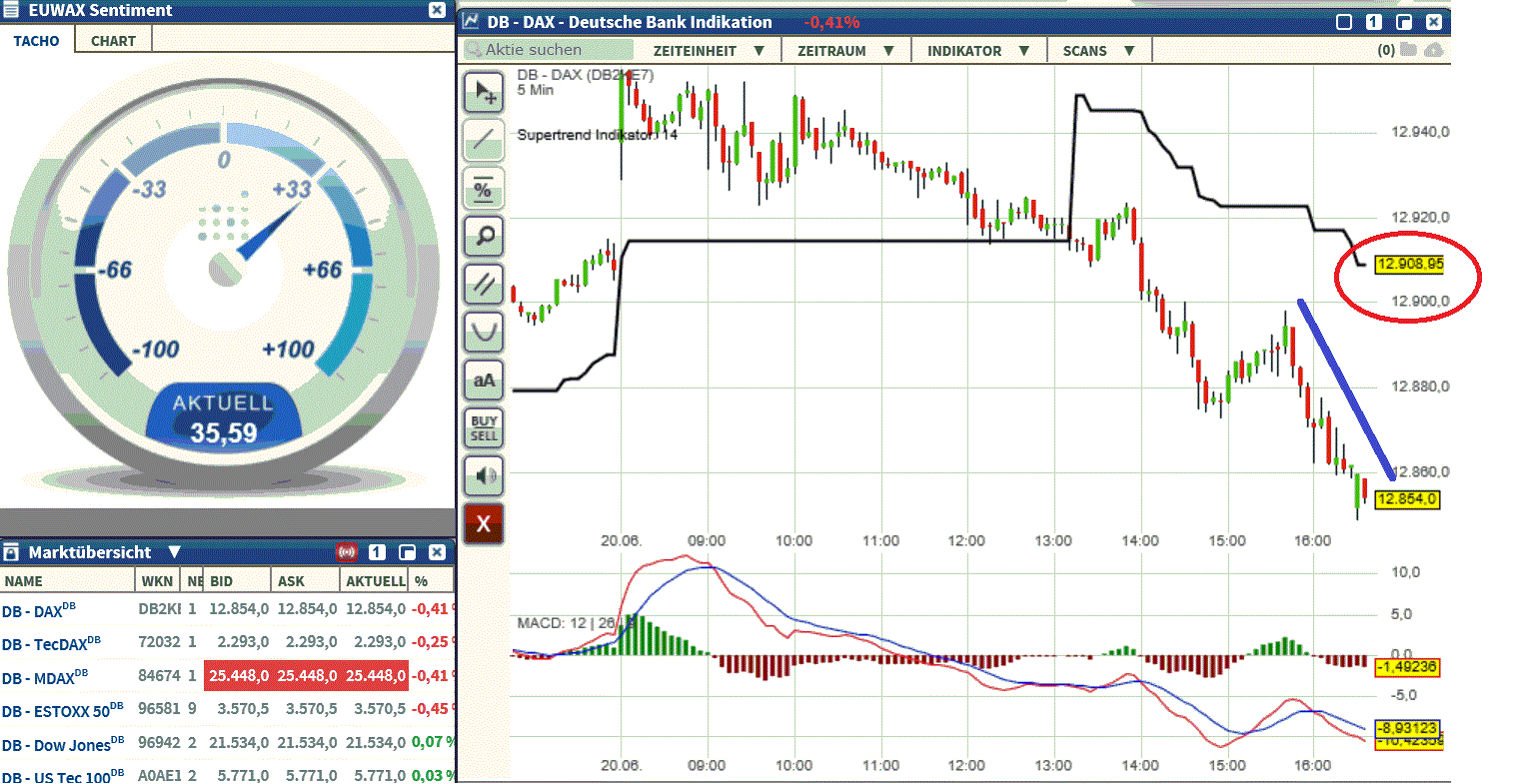The image size is (1524, 784).
Task: Click the folder icon in chart header
Action: point(1409,50)
